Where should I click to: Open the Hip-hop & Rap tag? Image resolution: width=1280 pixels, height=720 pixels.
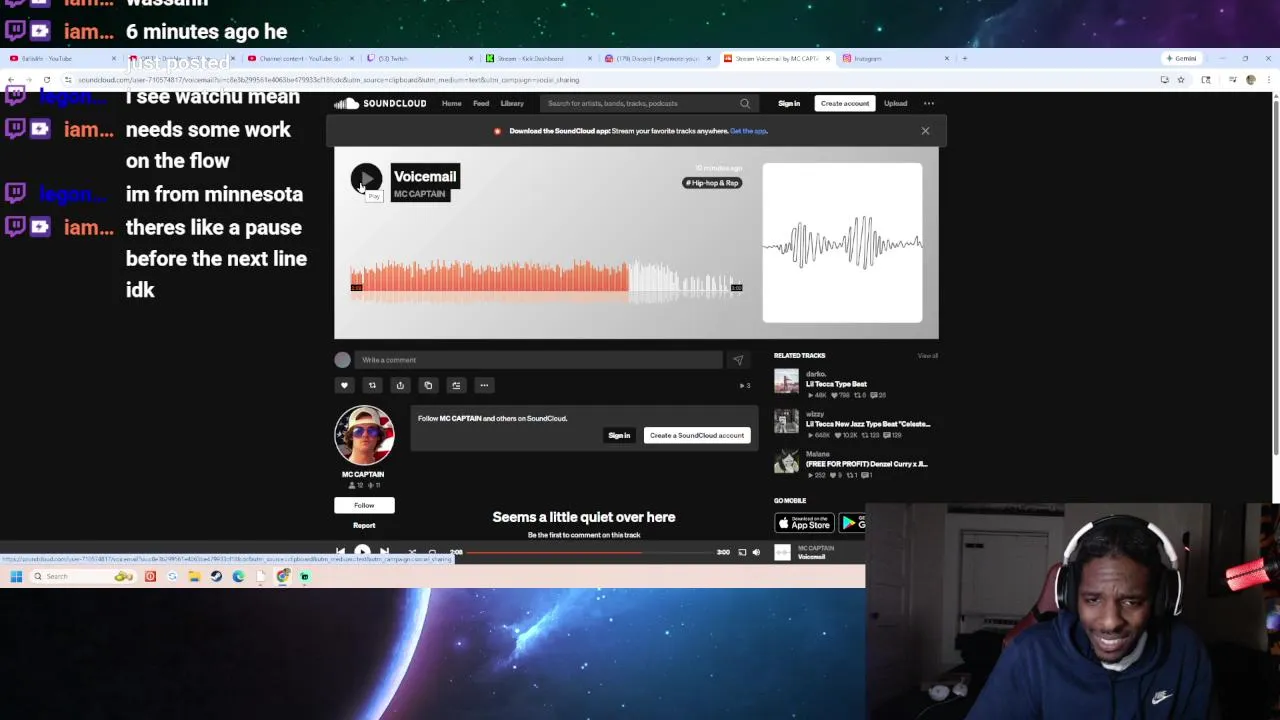712,183
